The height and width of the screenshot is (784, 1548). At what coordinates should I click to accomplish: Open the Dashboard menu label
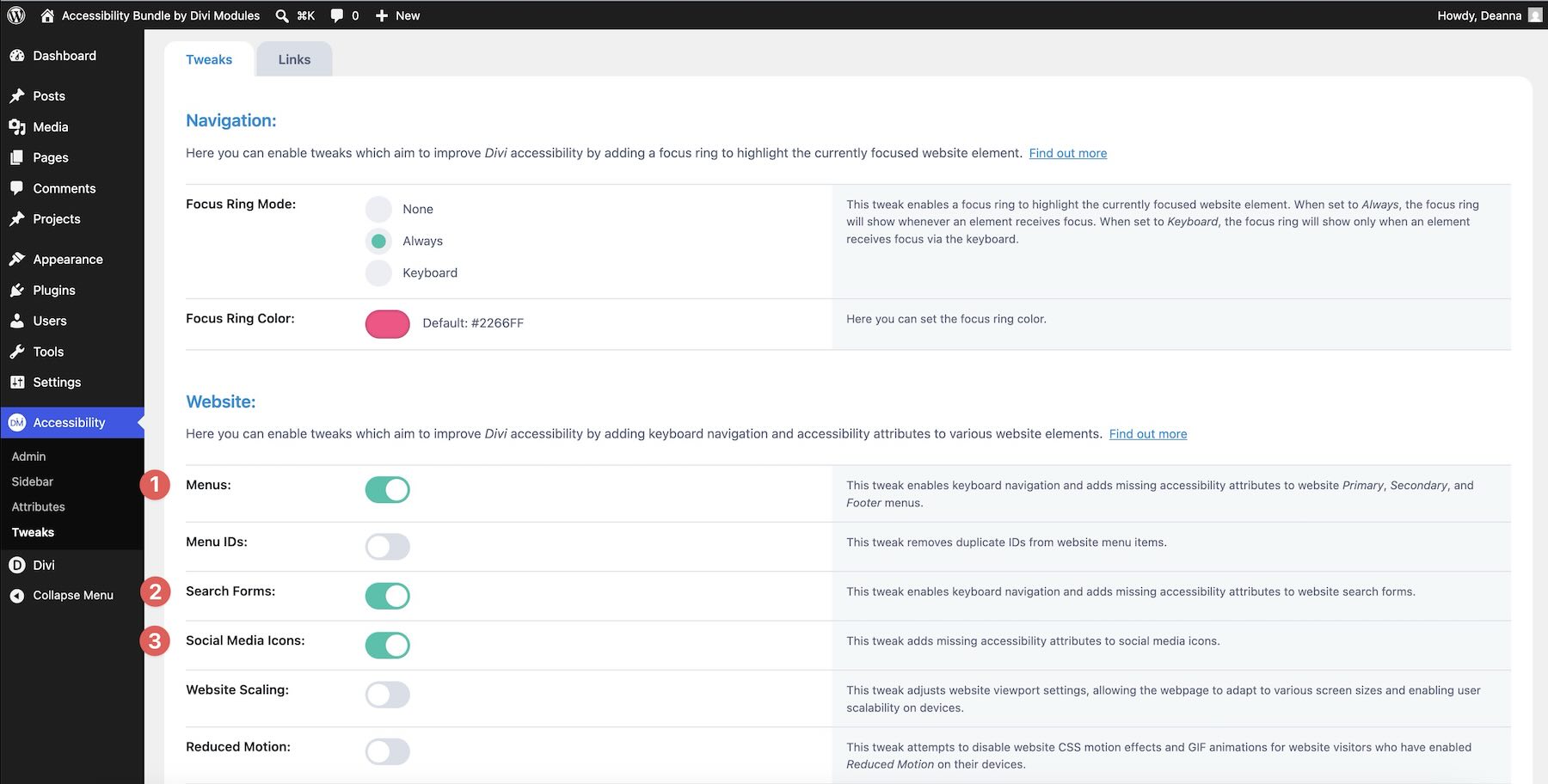(x=64, y=56)
